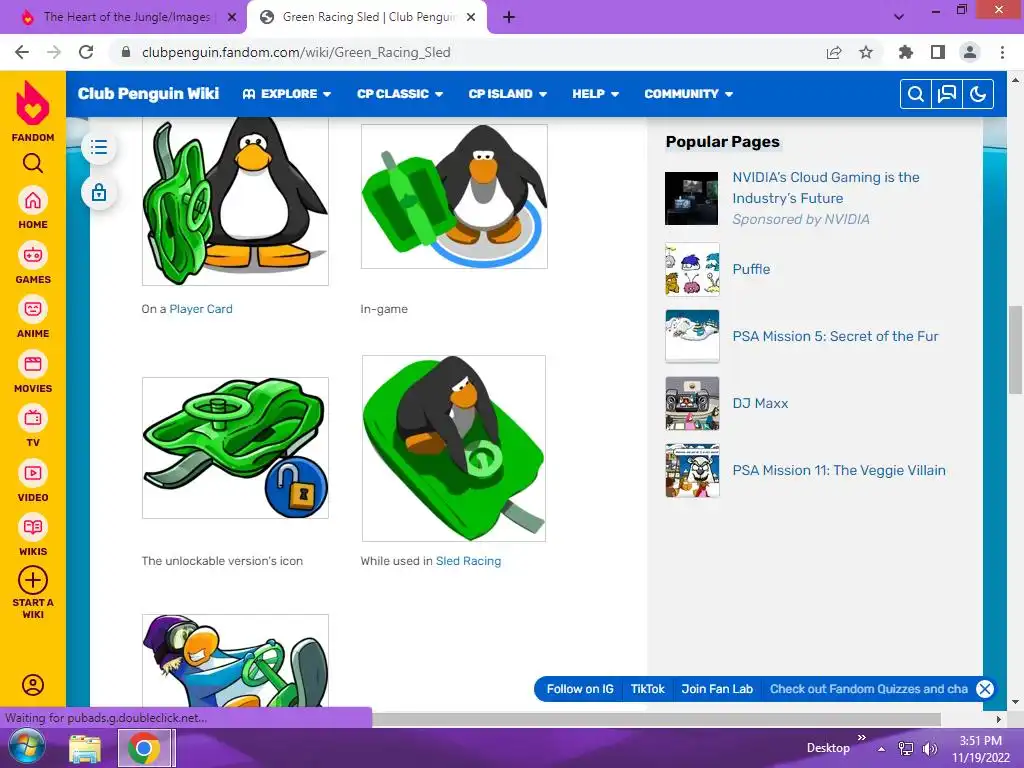Open the Puffle popular page
This screenshot has height=768, width=1024.
coord(751,269)
